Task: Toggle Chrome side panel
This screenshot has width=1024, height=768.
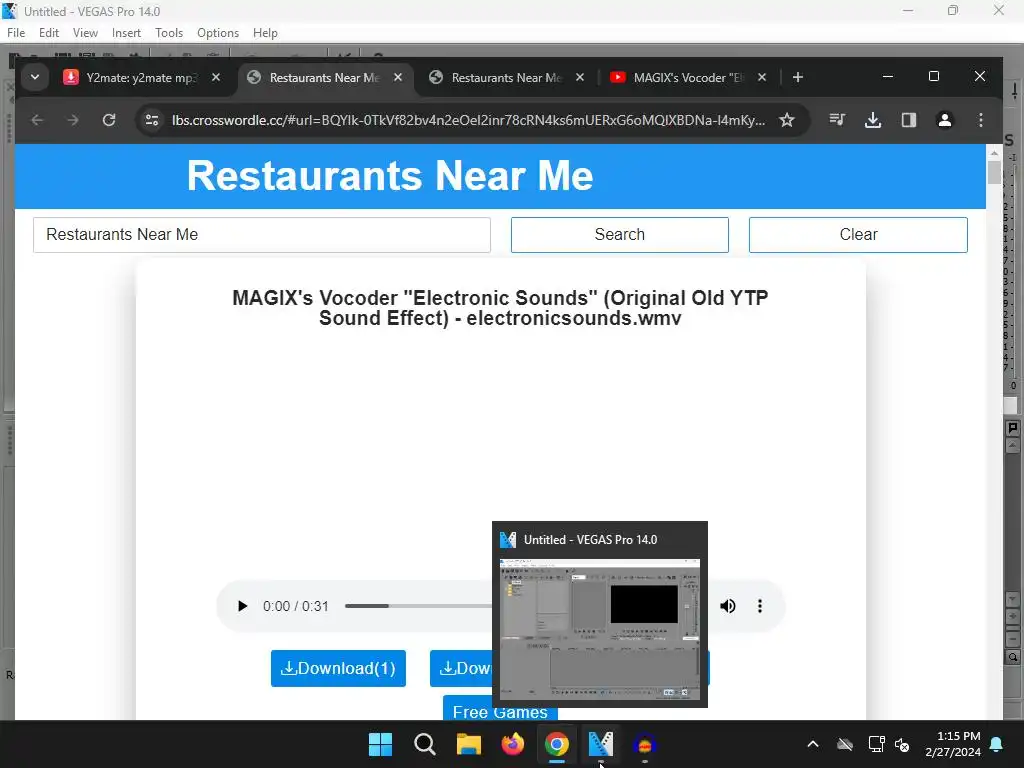Action: point(909,120)
